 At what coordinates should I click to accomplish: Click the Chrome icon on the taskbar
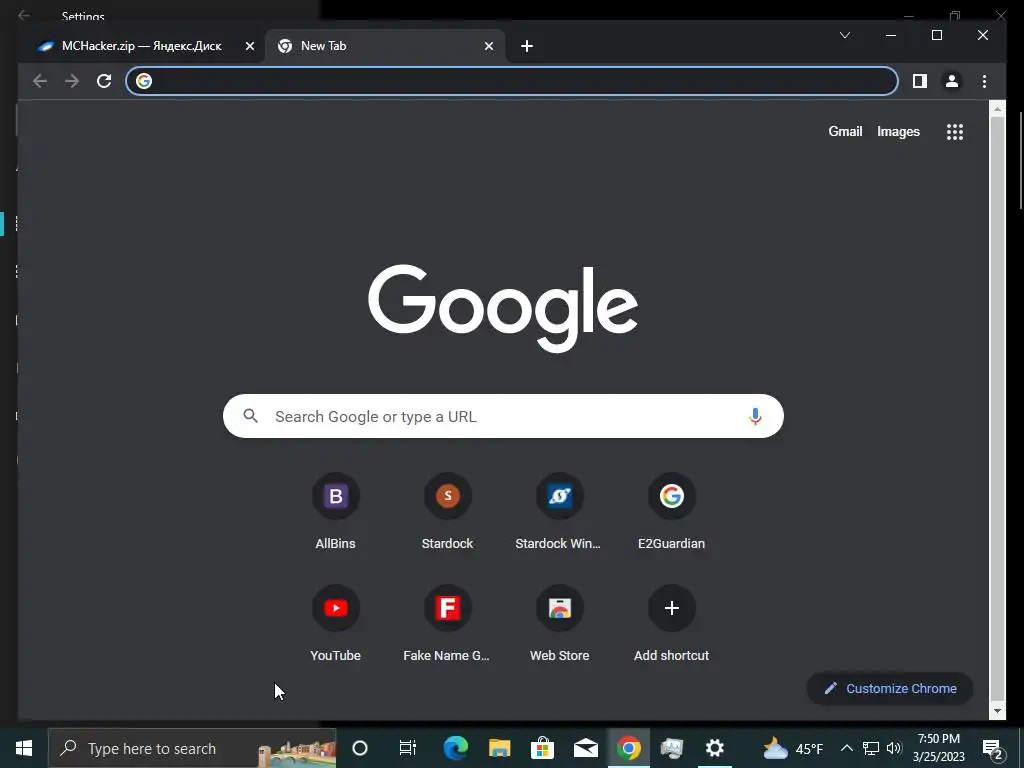628,748
